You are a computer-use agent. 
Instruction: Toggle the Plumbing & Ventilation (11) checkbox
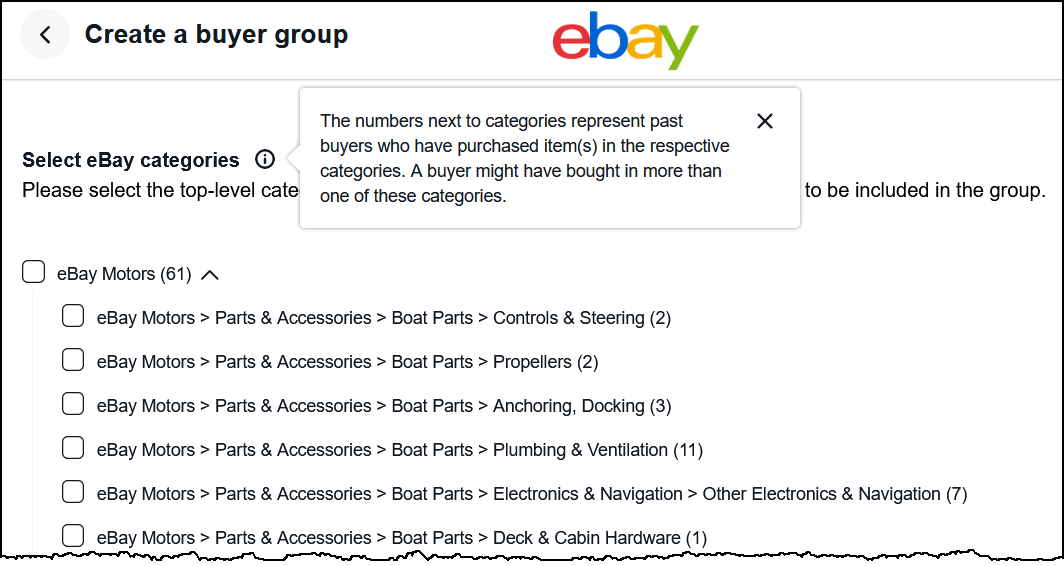(x=73, y=448)
